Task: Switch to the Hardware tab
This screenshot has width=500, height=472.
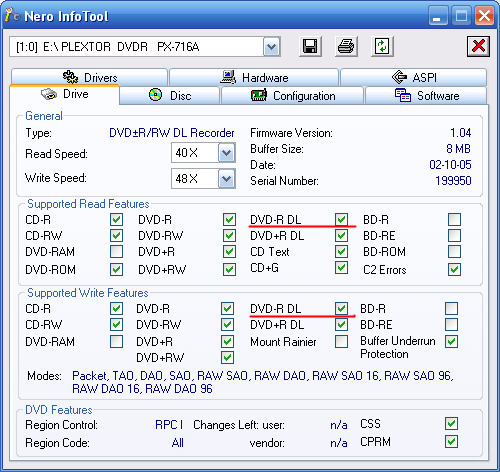Action: 254,77
